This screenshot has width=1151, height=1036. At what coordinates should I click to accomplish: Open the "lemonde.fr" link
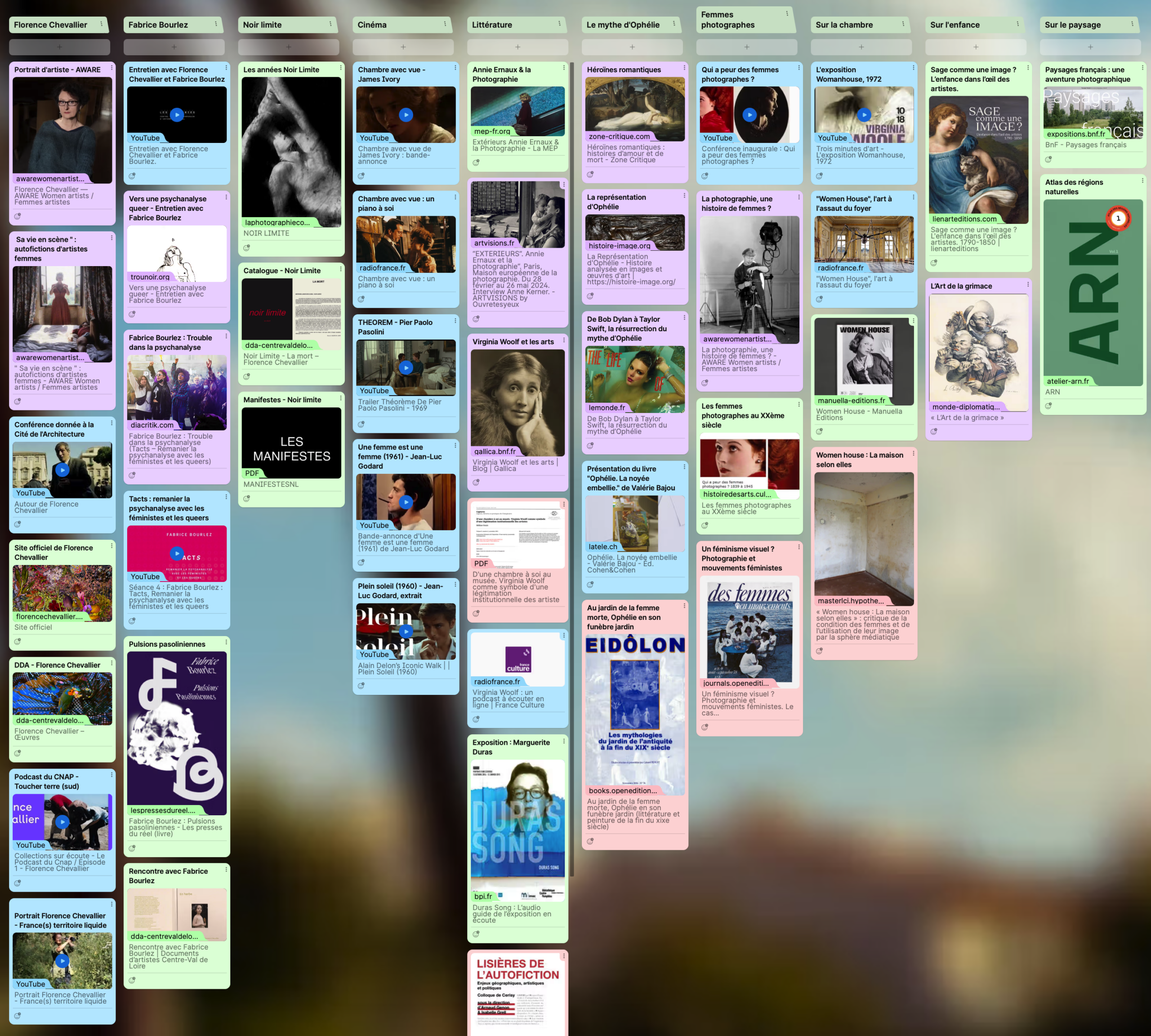click(x=607, y=408)
